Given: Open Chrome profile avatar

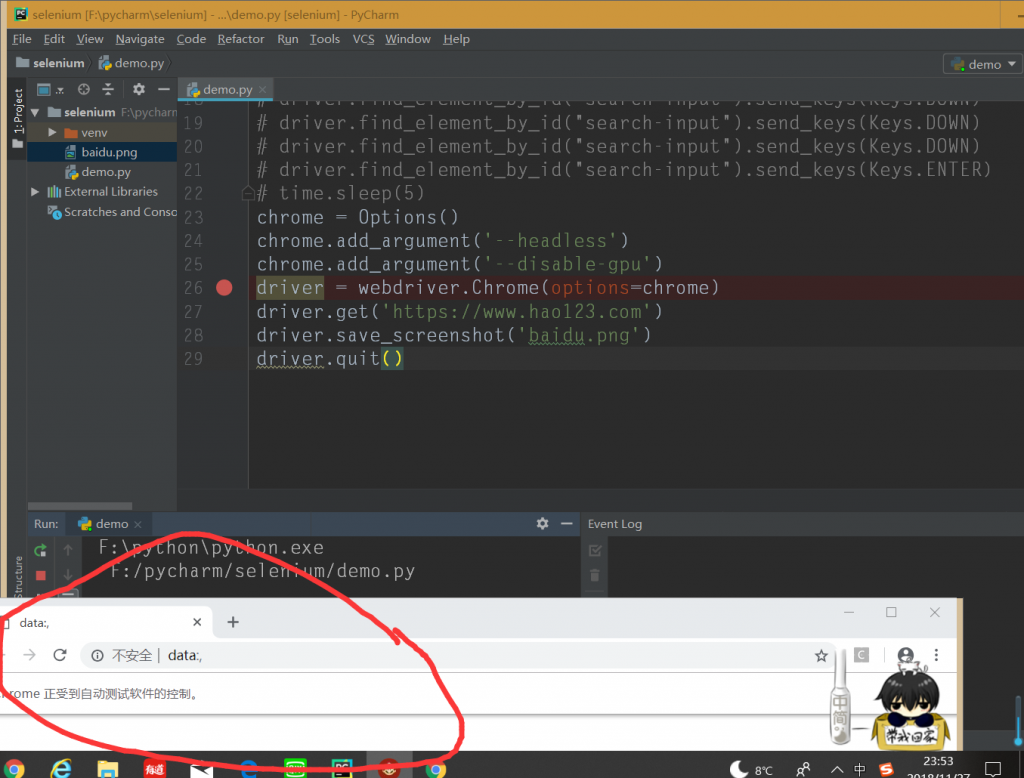Looking at the screenshot, I should [x=906, y=655].
